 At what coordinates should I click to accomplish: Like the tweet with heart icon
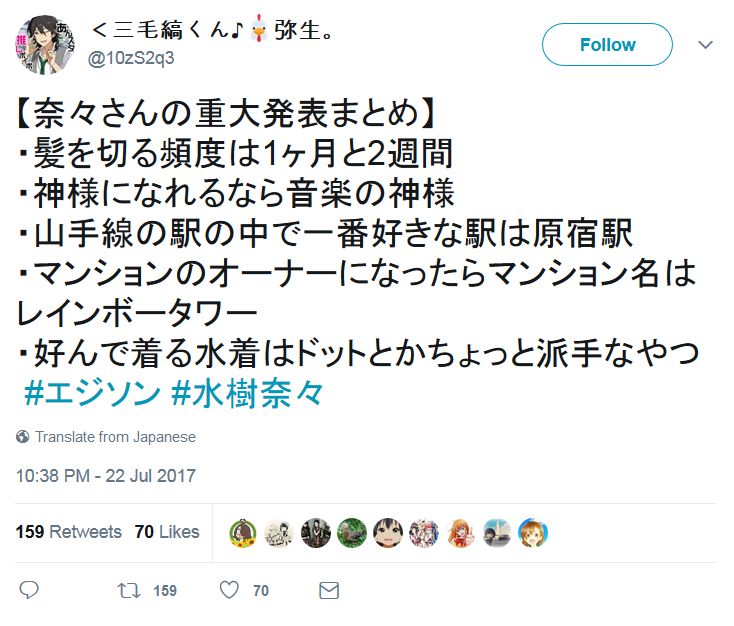(x=229, y=590)
